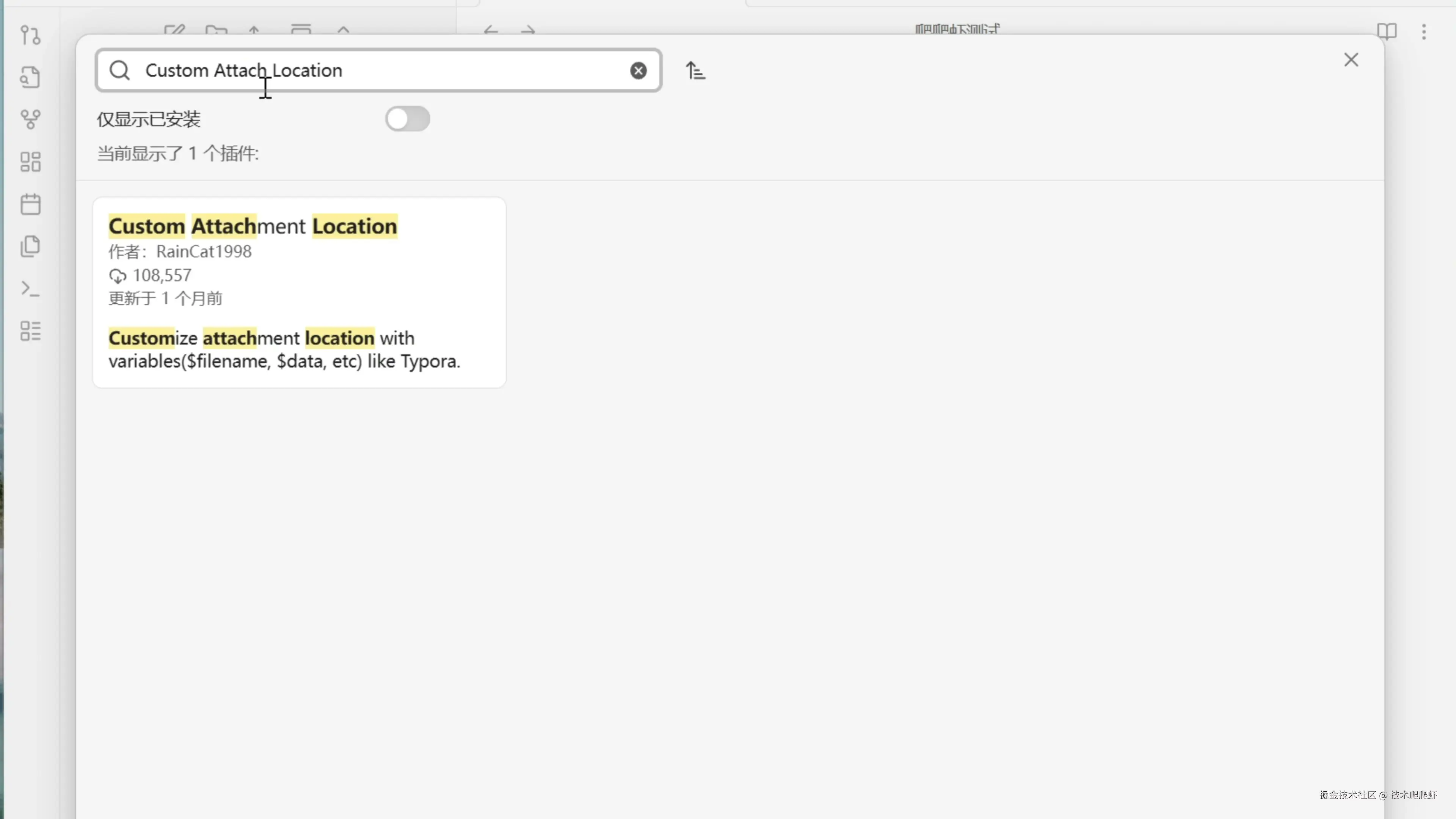This screenshot has height=819, width=1456.
Task: Open the graph view sidebar icon
Action: [30, 119]
